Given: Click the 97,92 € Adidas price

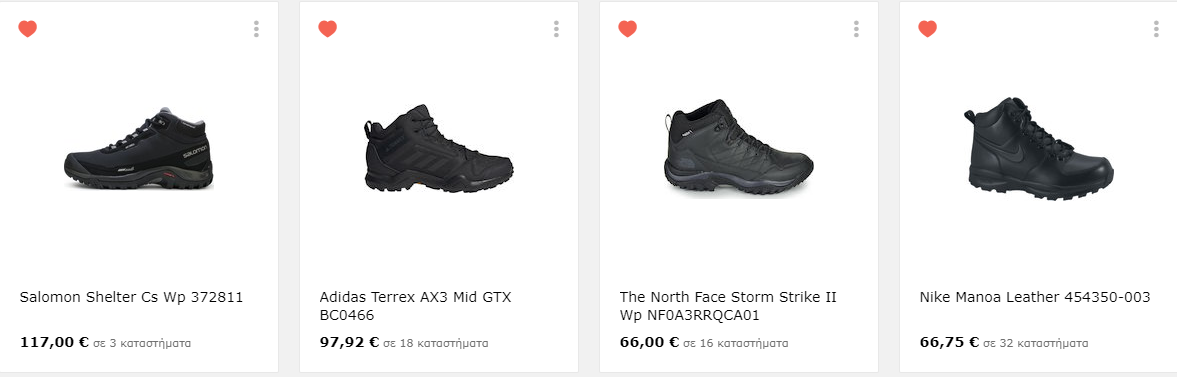Looking at the screenshot, I should coord(349,342).
